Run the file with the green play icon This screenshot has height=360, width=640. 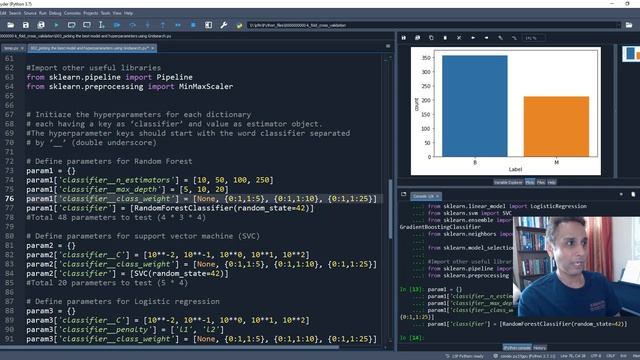56,25
